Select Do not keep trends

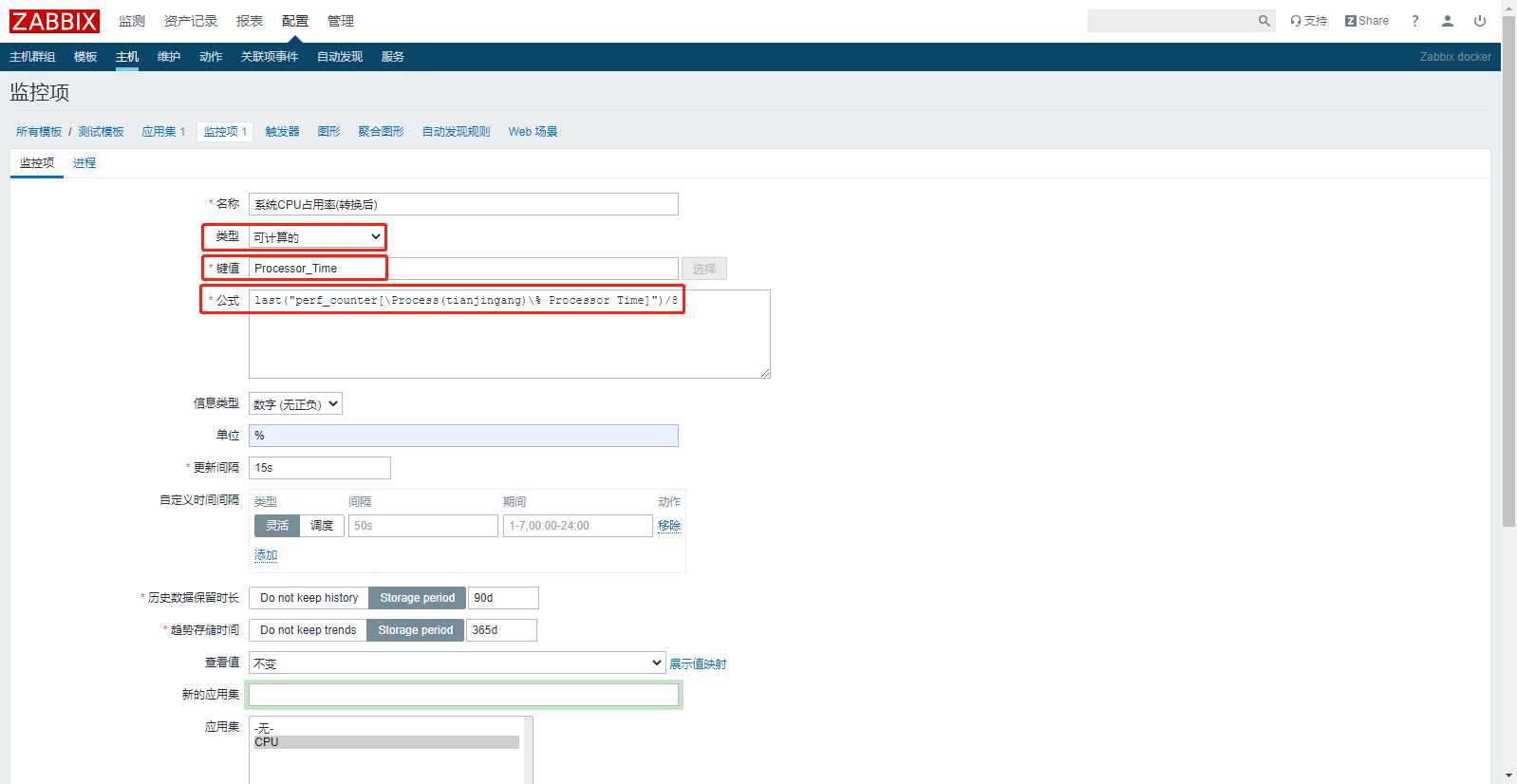pyautogui.click(x=308, y=630)
